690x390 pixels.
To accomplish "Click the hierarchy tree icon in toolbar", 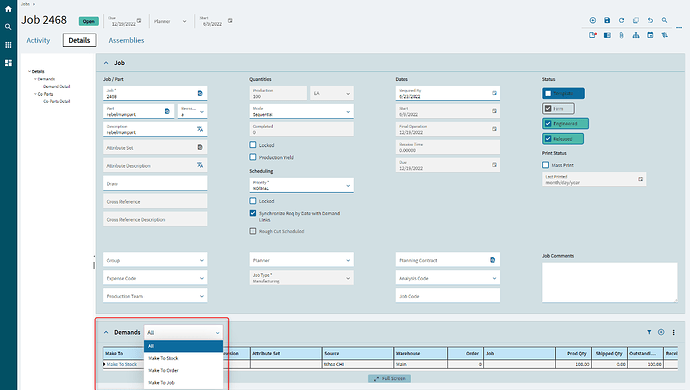I will click(x=636, y=35).
